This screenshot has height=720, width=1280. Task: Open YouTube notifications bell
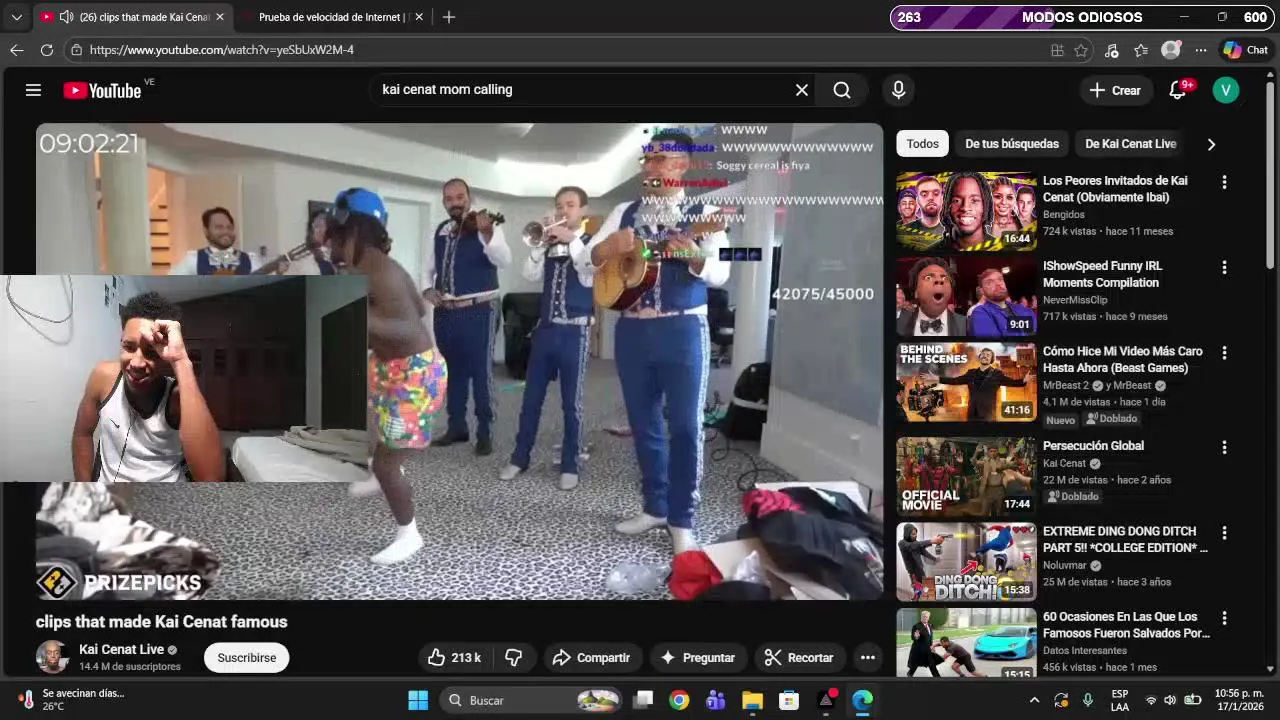pos(1178,90)
